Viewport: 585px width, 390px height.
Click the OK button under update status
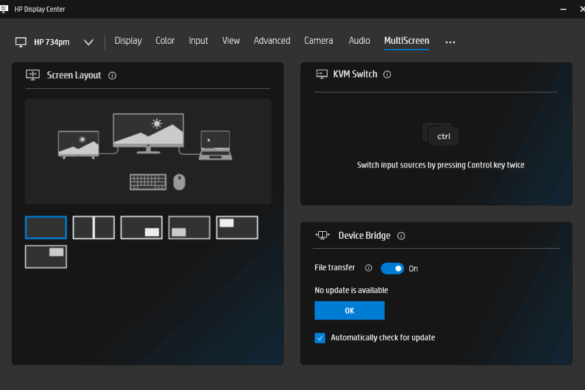click(x=350, y=311)
